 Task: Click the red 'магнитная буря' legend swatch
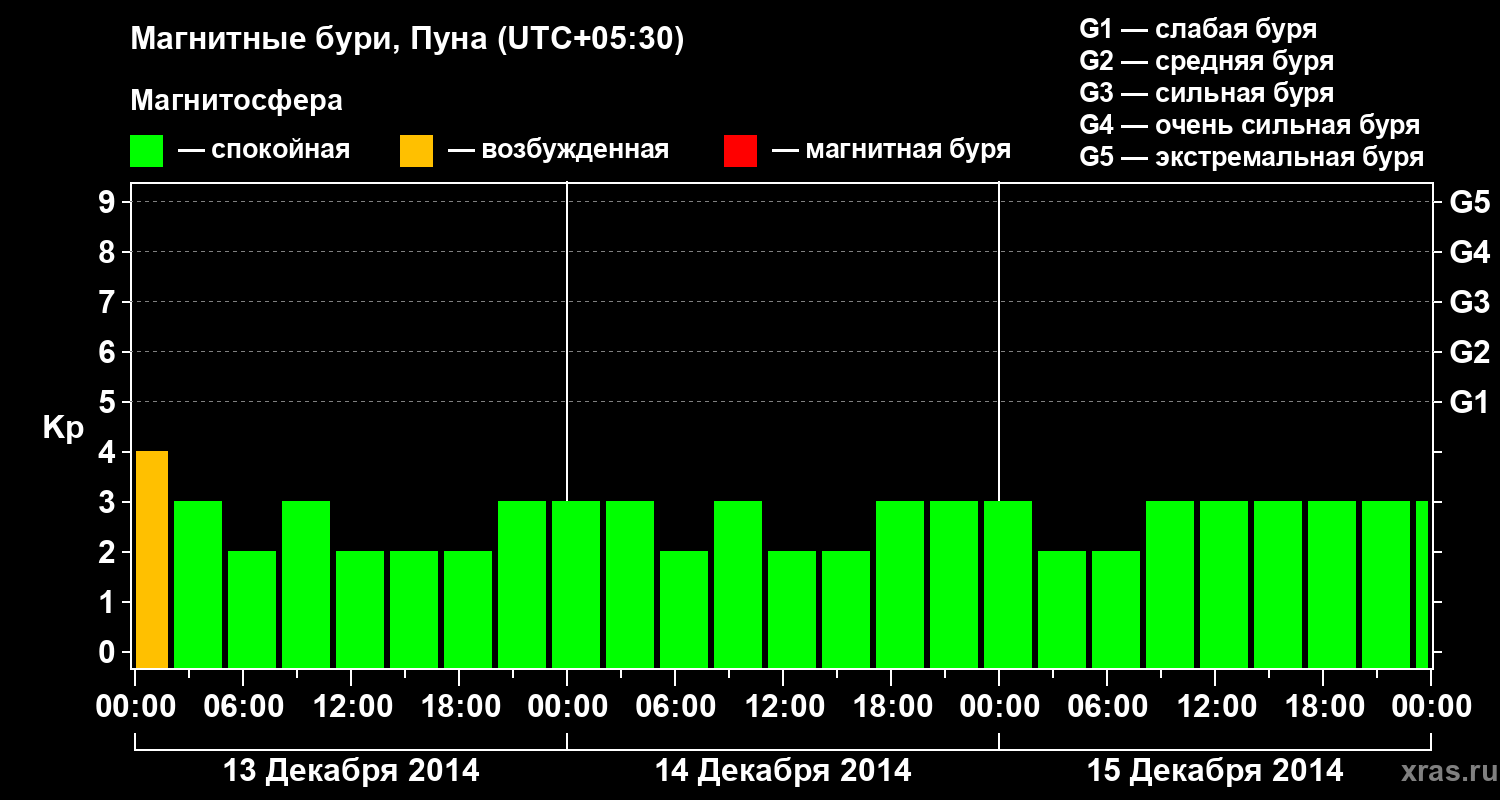pyautogui.click(x=740, y=151)
